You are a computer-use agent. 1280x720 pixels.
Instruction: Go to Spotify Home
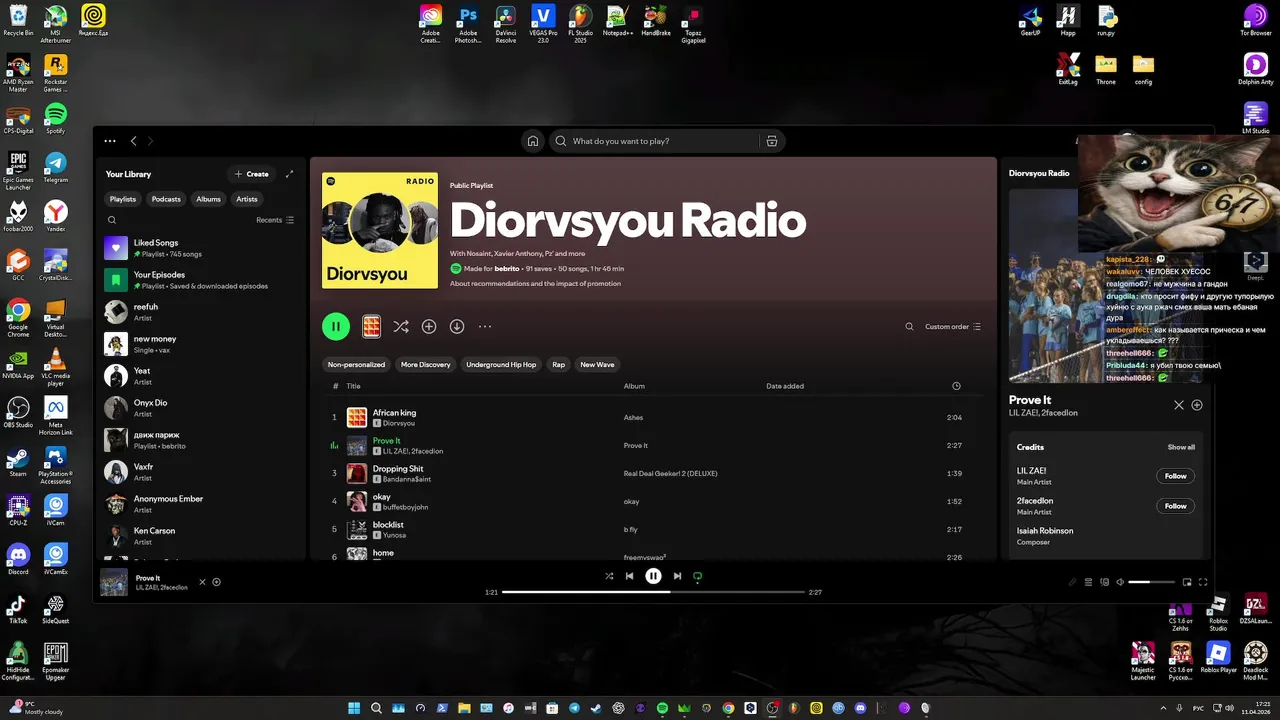(533, 141)
